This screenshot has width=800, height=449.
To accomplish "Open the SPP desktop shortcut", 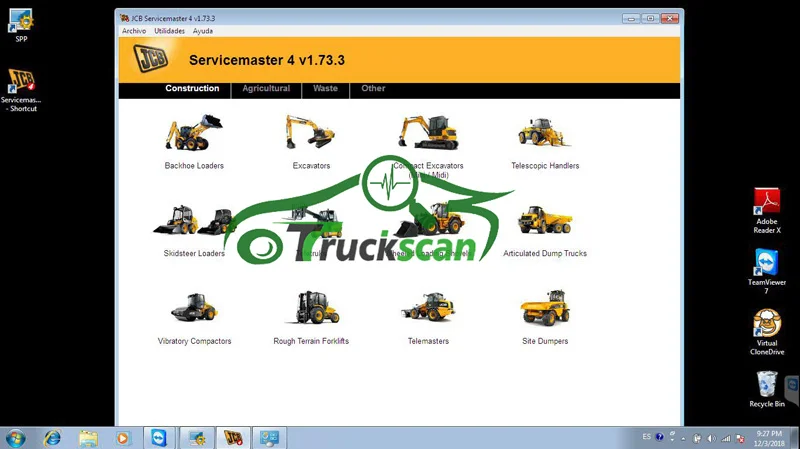I will [x=21, y=25].
